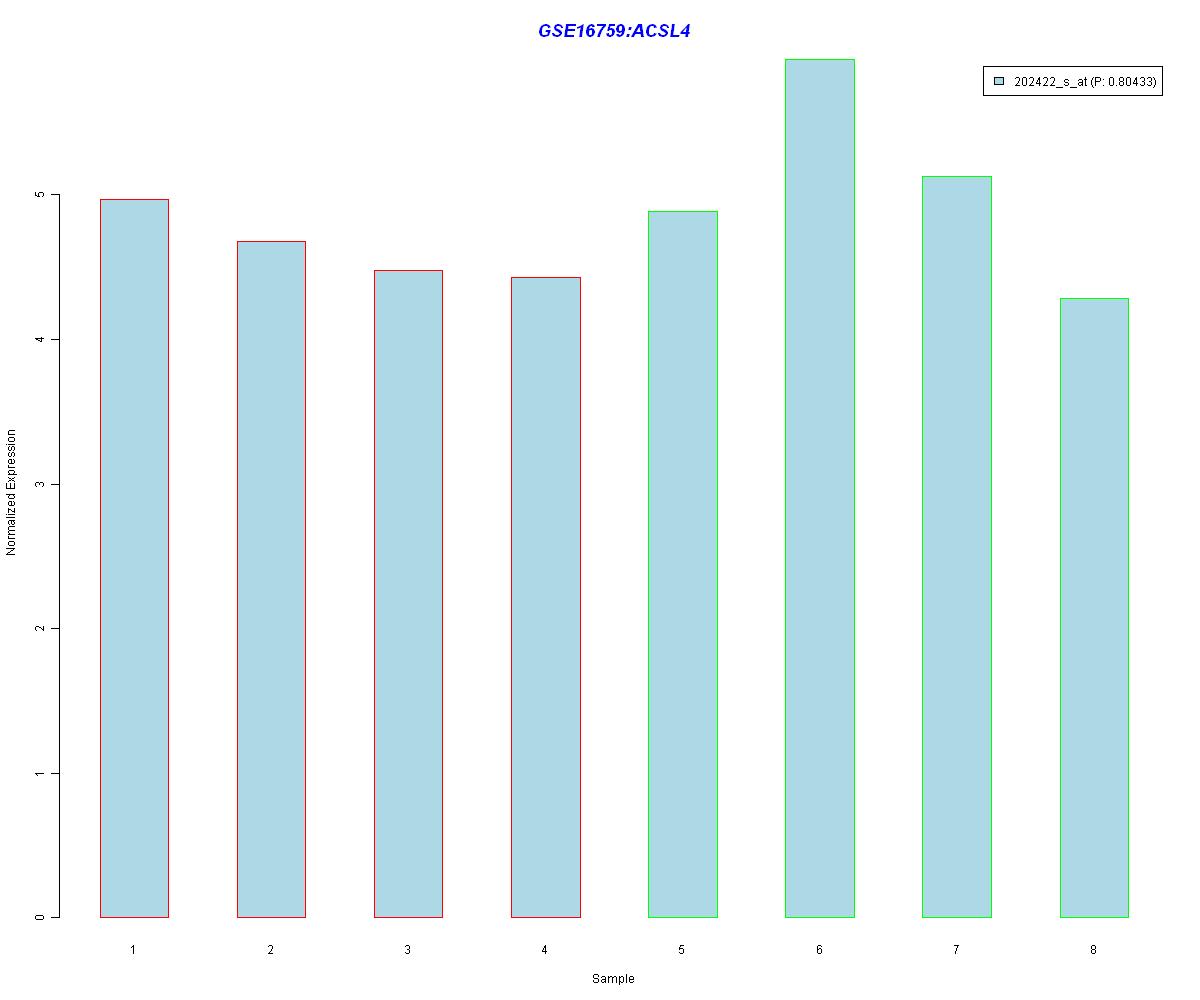This screenshot has height=1000, width=1200.
Task: Click legend label 202422_s_at (P: 0.80433)
Action: click(x=1085, y=82)
